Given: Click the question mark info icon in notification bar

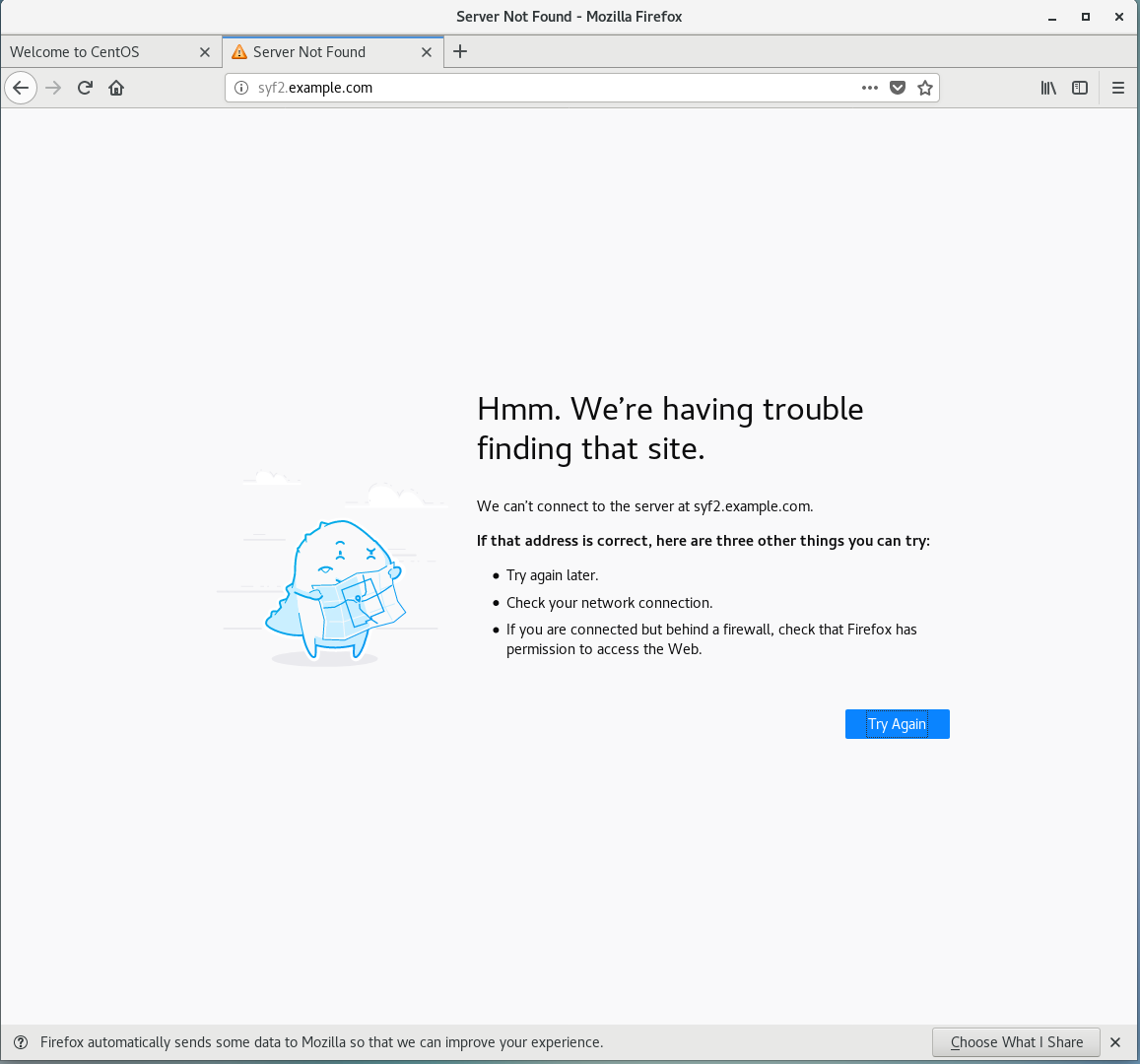Looking at the screenshot, I should pyautogui.click(x=21, y=1042).
